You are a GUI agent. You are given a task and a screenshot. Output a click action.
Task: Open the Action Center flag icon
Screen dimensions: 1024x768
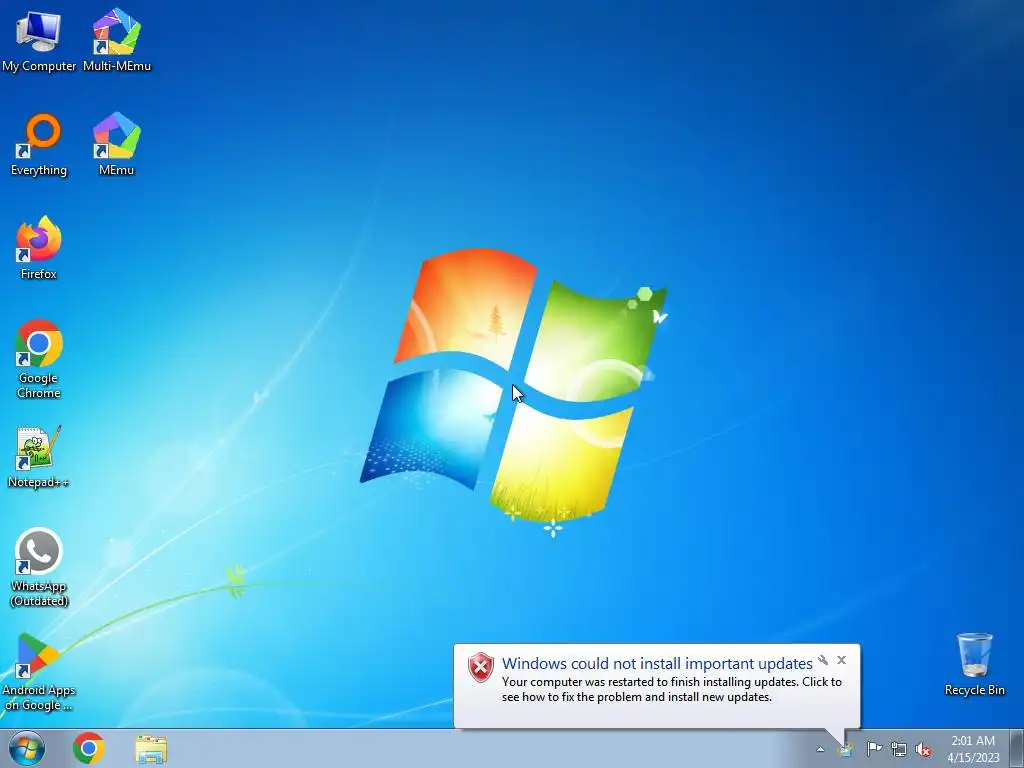coord(874,749)
